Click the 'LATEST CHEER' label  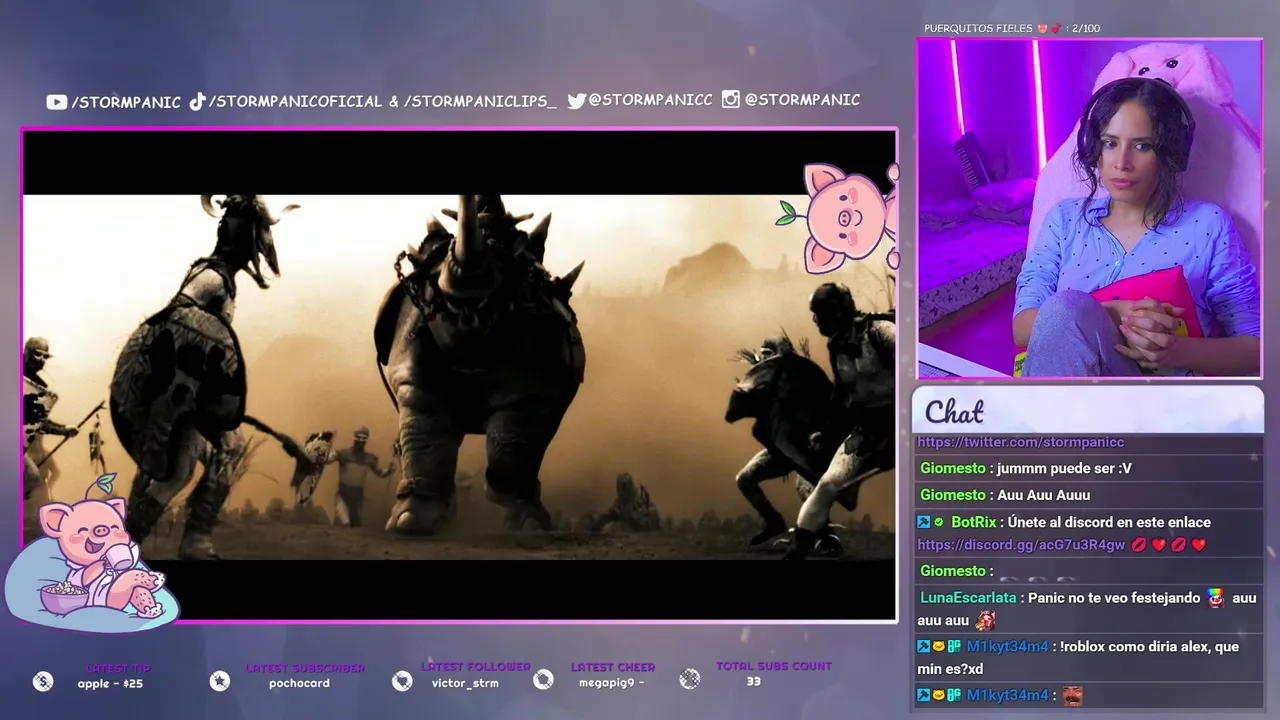[613, 667]
